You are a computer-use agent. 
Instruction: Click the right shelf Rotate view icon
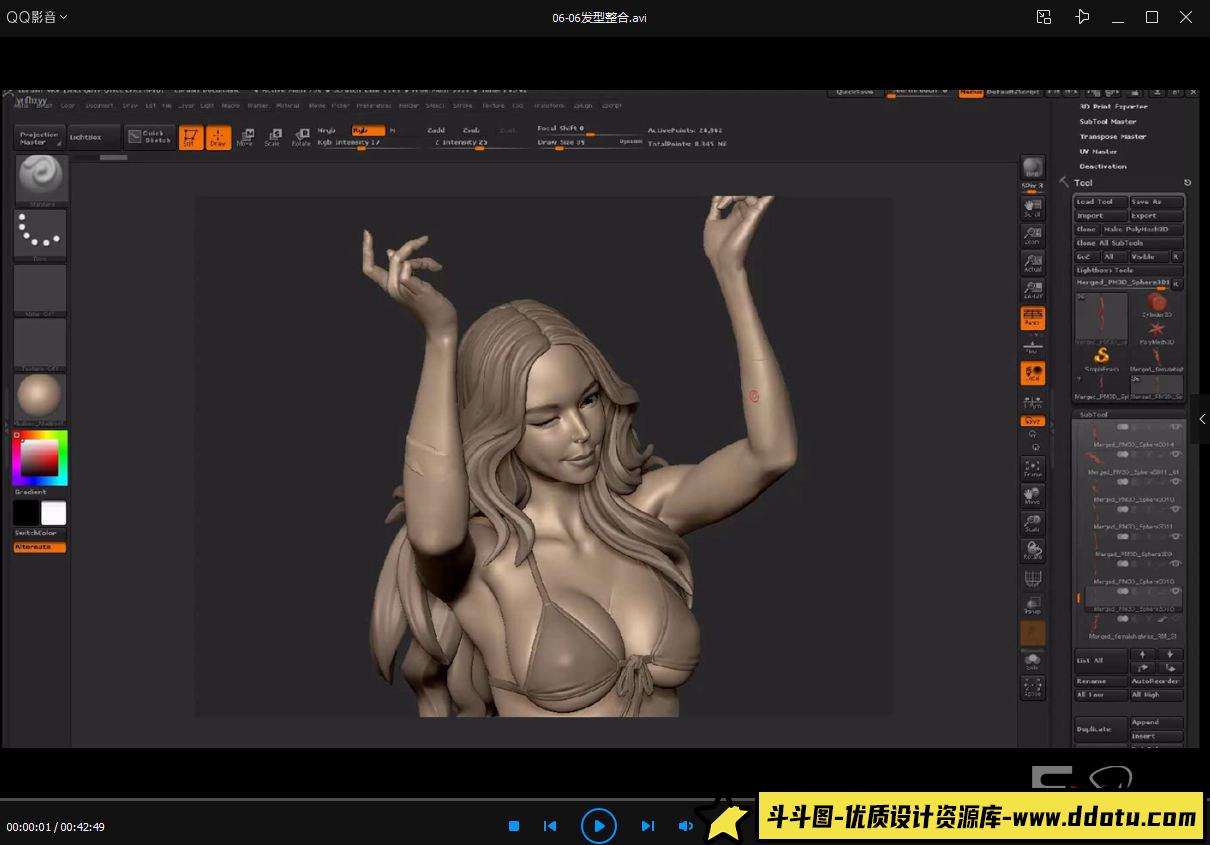(x=1033, y=550)
